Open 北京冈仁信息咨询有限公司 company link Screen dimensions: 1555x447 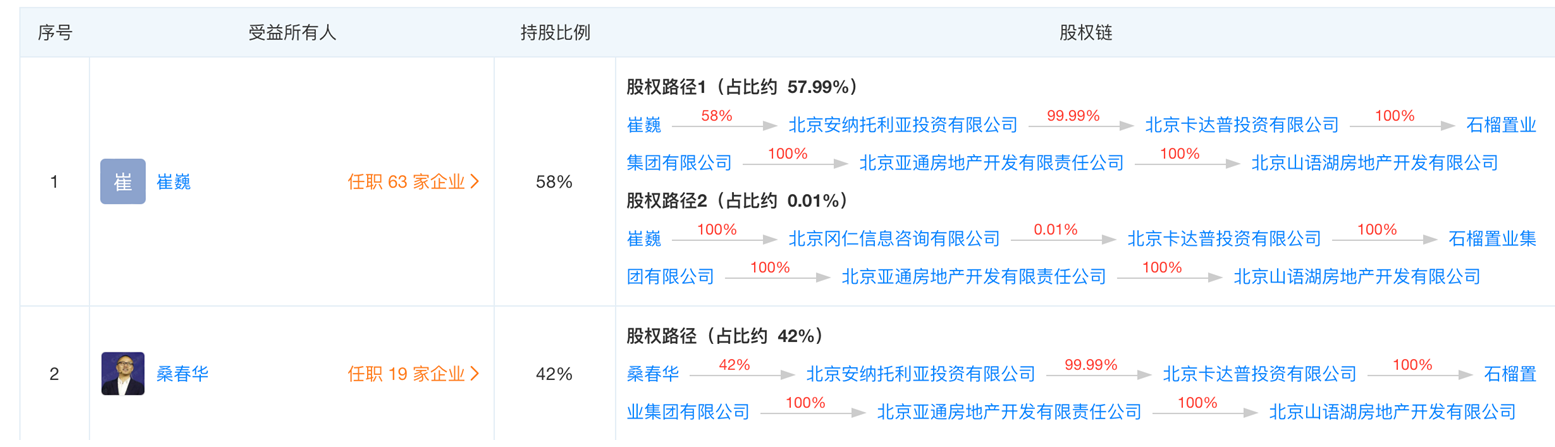point(894,239)
